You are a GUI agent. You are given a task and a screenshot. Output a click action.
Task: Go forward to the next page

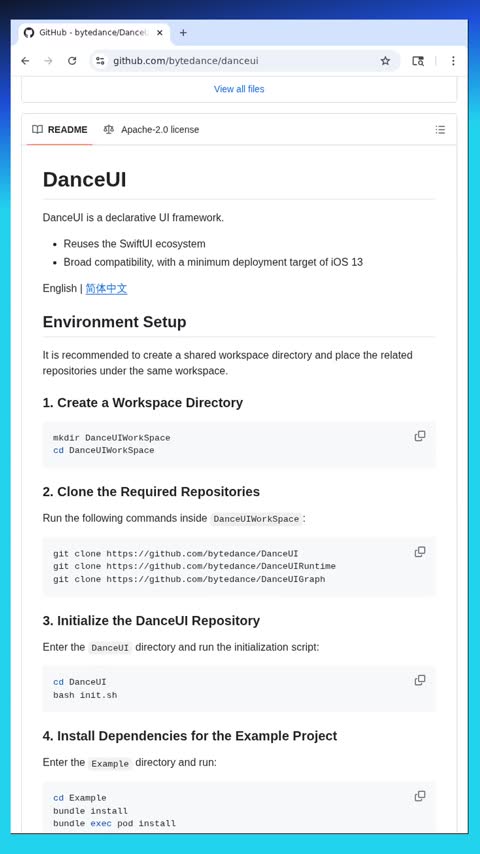(x=48, y=61)
